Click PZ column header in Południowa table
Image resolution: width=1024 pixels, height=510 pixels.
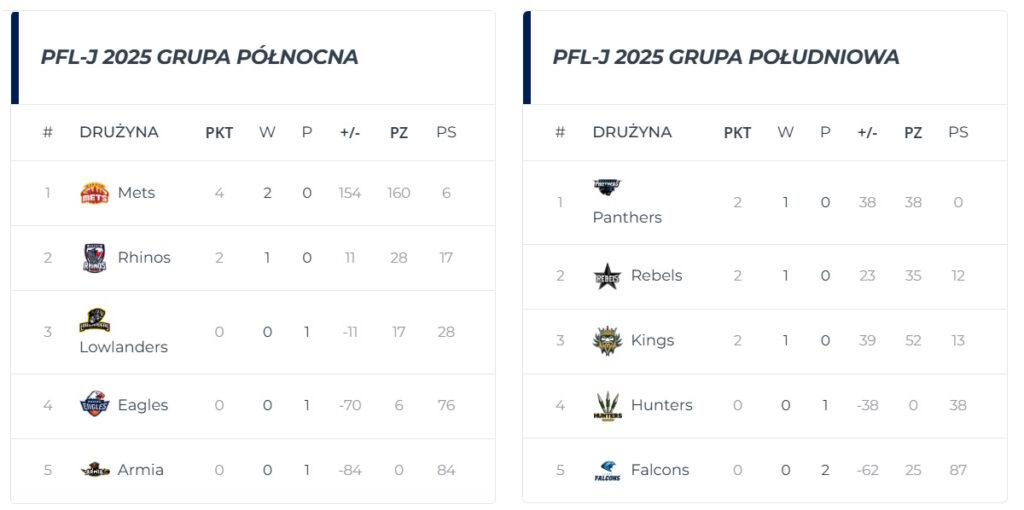(913, 133)
